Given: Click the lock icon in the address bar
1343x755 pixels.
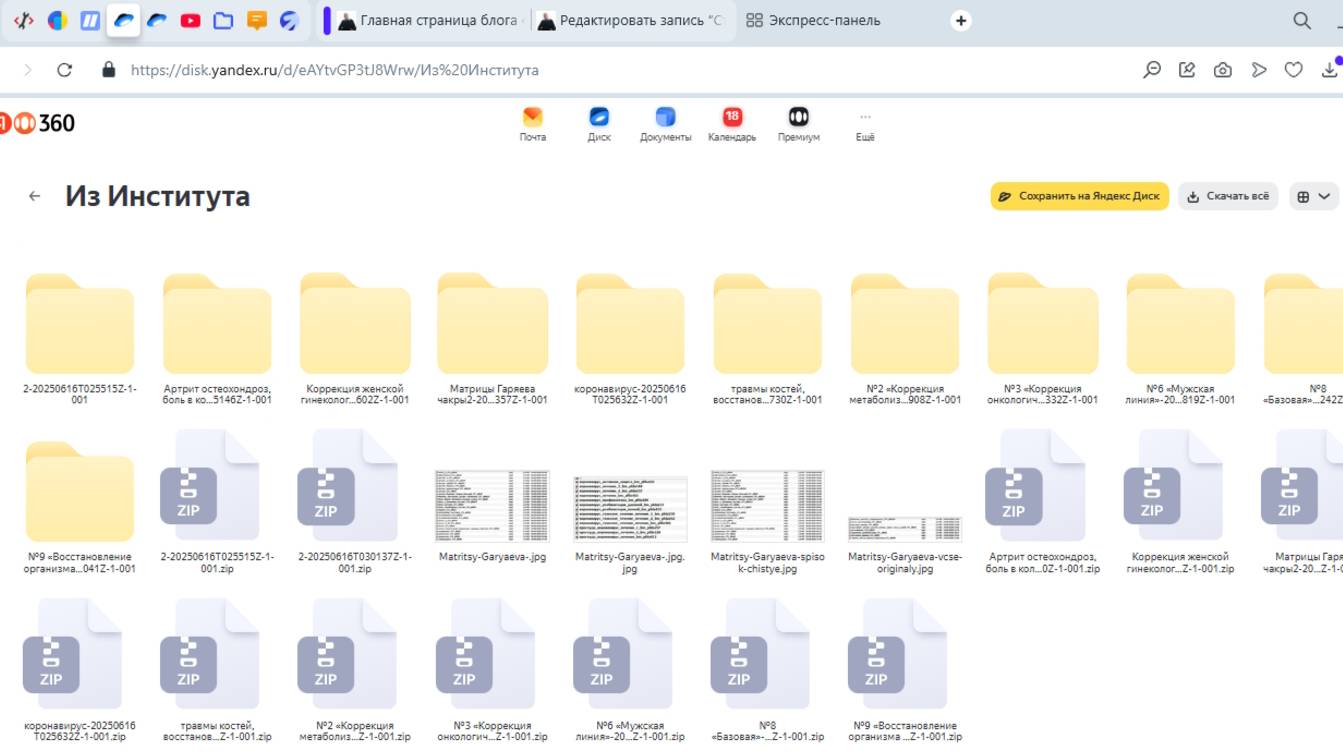Looking at the screenshot, I should [x=109, y=70].
